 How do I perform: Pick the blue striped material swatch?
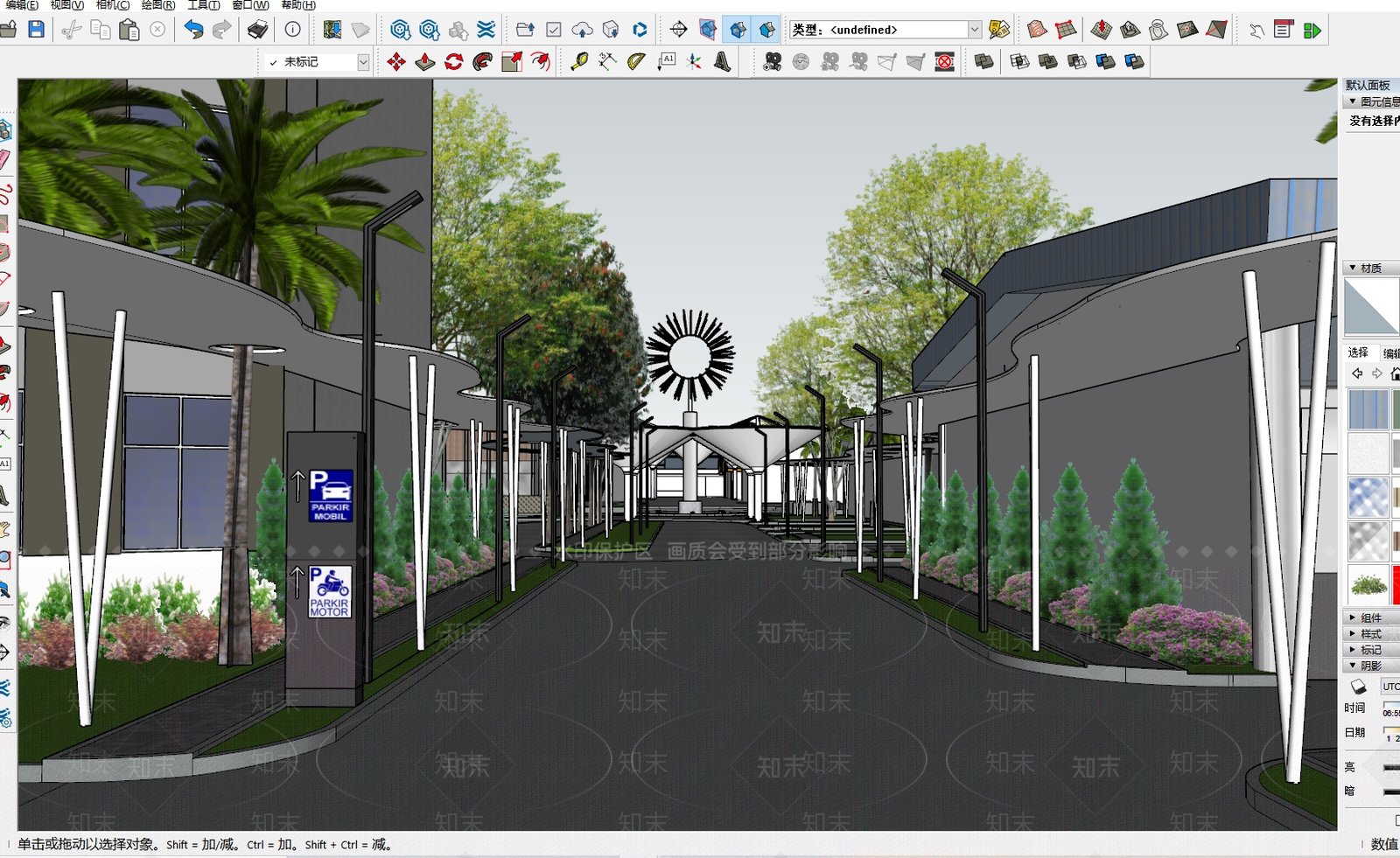[1368, 409]
